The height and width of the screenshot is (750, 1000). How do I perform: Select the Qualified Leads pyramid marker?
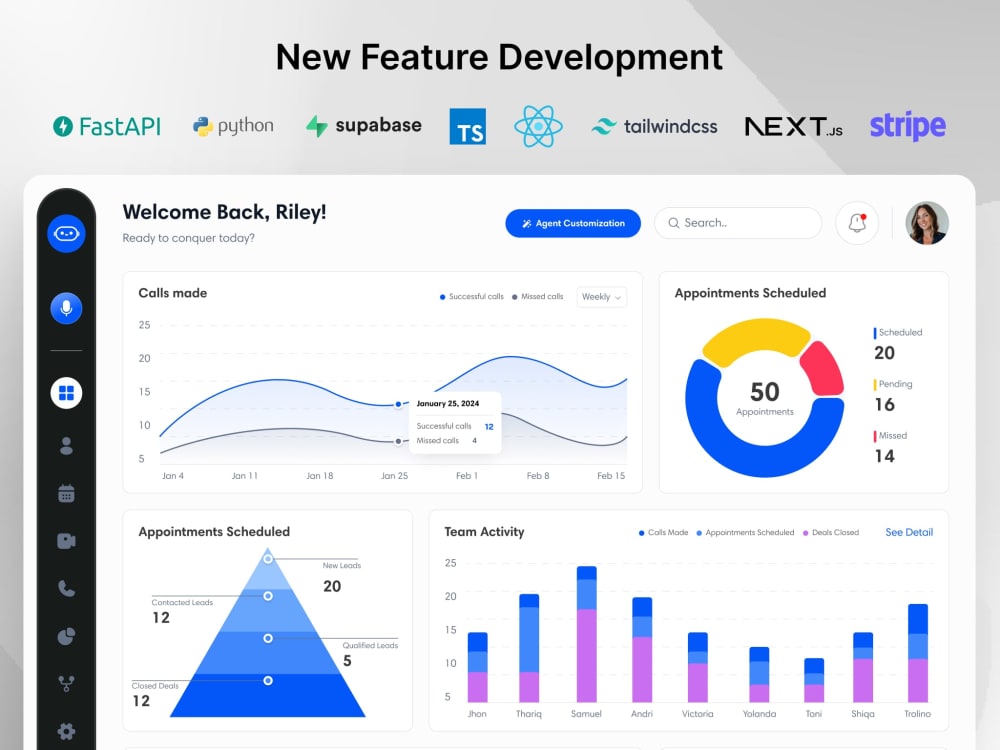268,638
